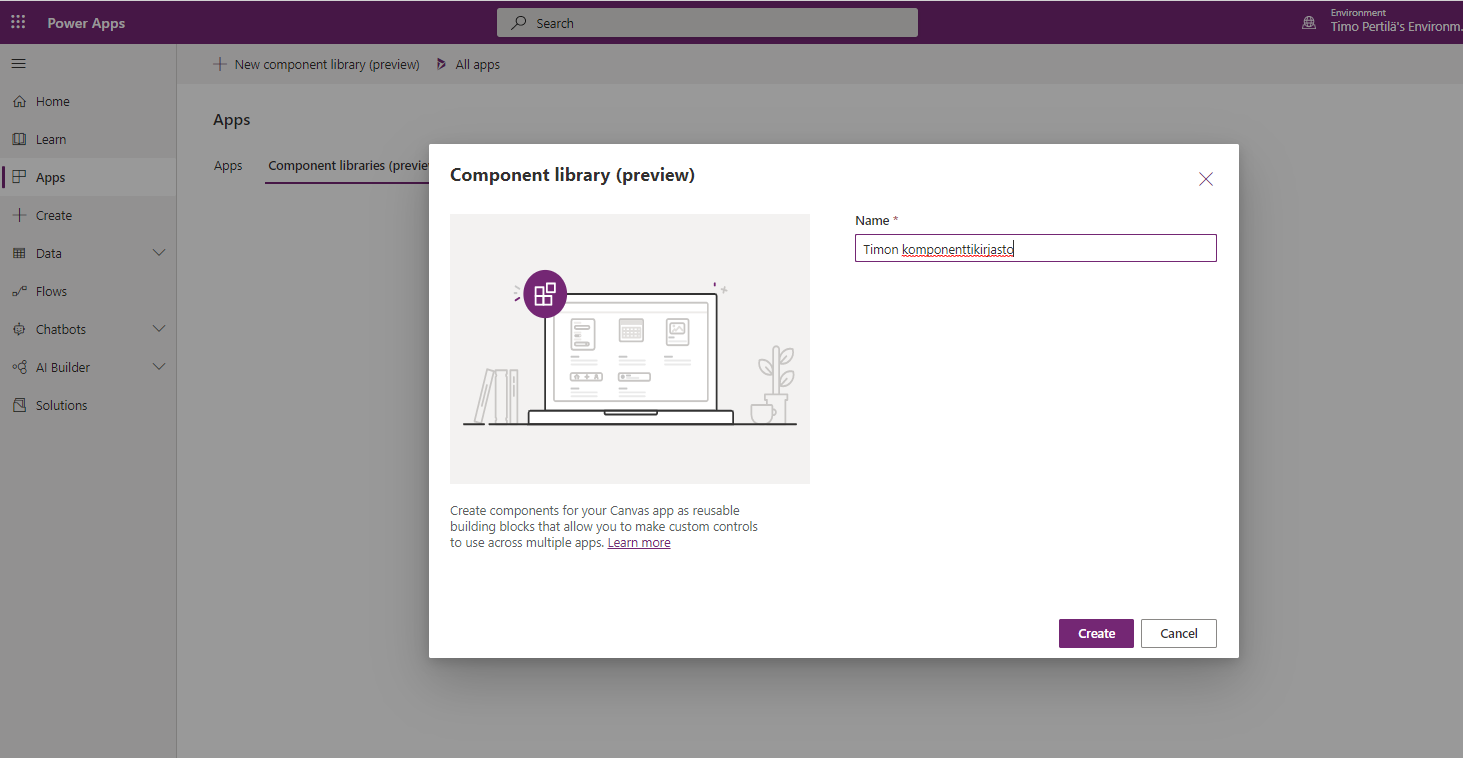The height and width of the screenshot is (758, 1463).
Task: Close the Component library dialog
Action: (1206, 180)
